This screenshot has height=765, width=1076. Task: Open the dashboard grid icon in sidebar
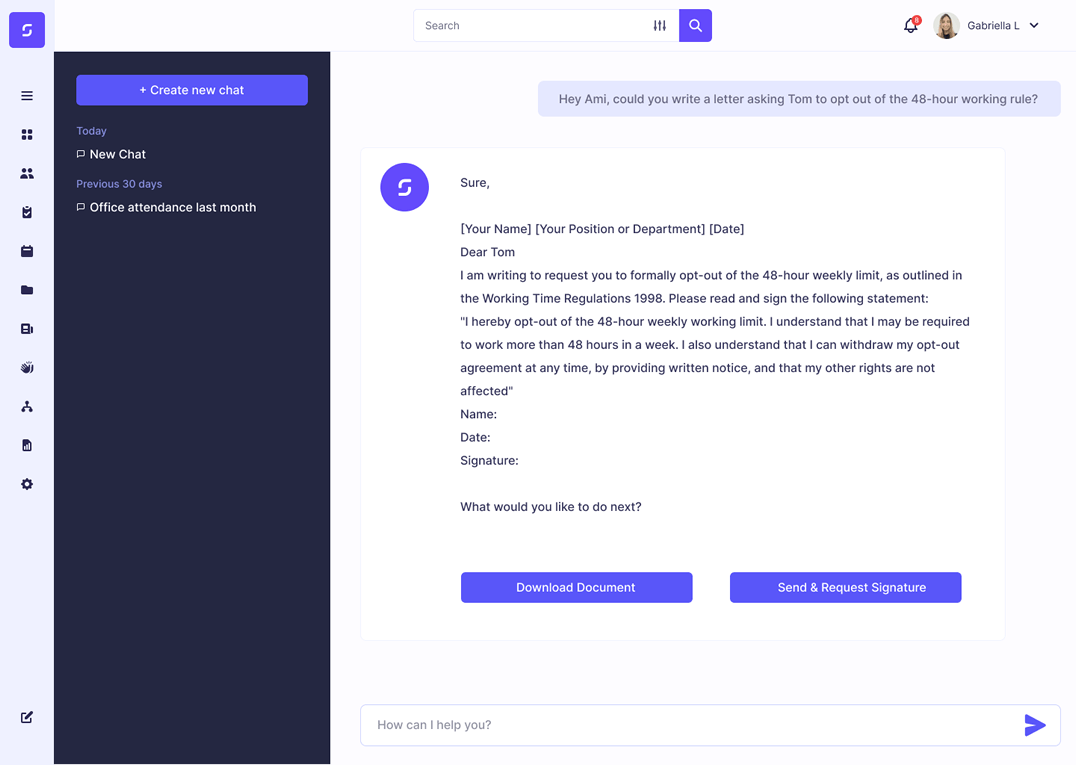[x=27, y=134]
